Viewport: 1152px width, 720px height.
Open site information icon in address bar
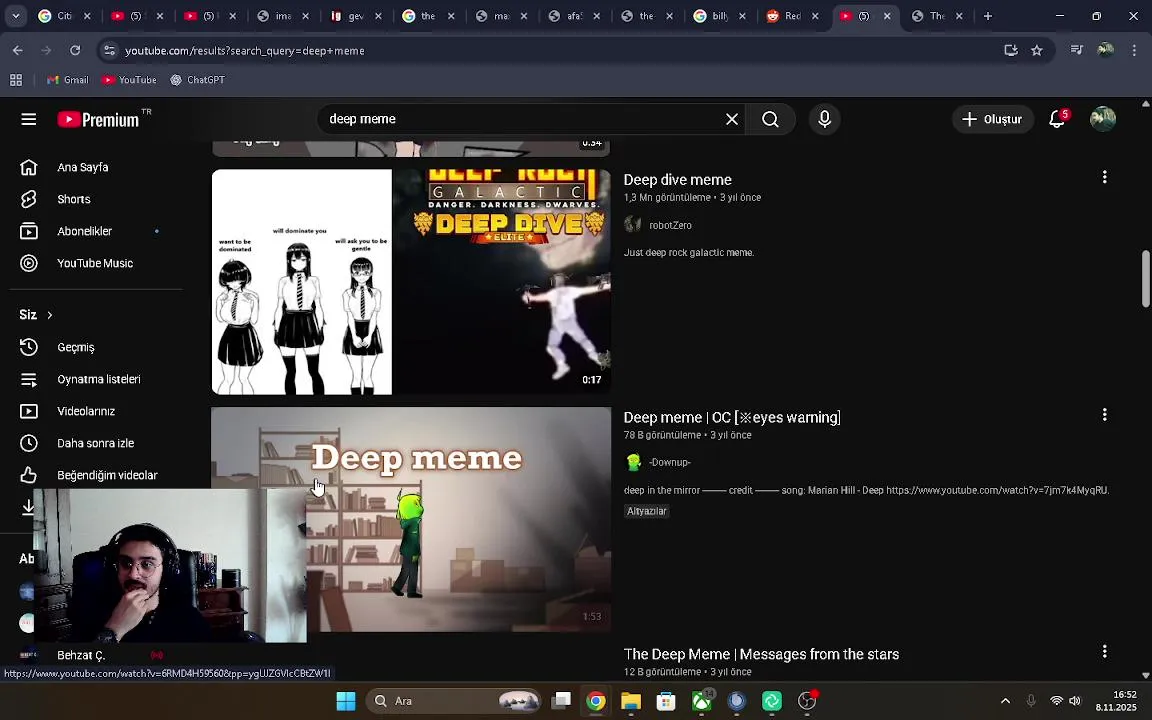pos(109,50)
